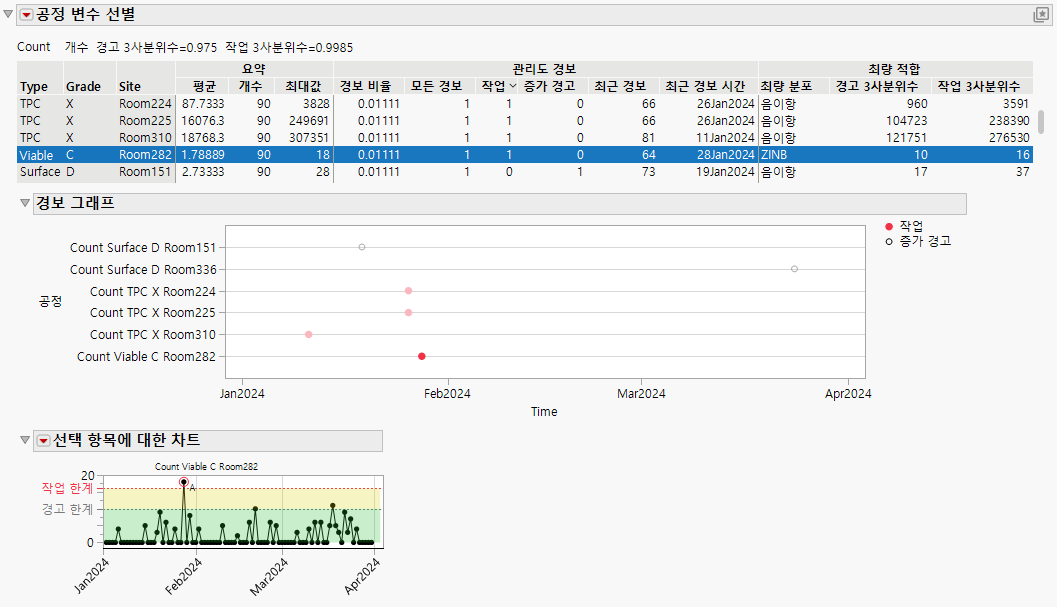Click the Grade column header

(83, 86)
